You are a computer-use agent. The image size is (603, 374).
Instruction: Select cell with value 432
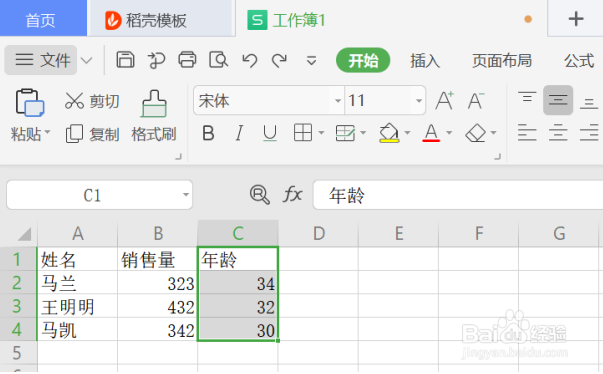click(158, 306)
